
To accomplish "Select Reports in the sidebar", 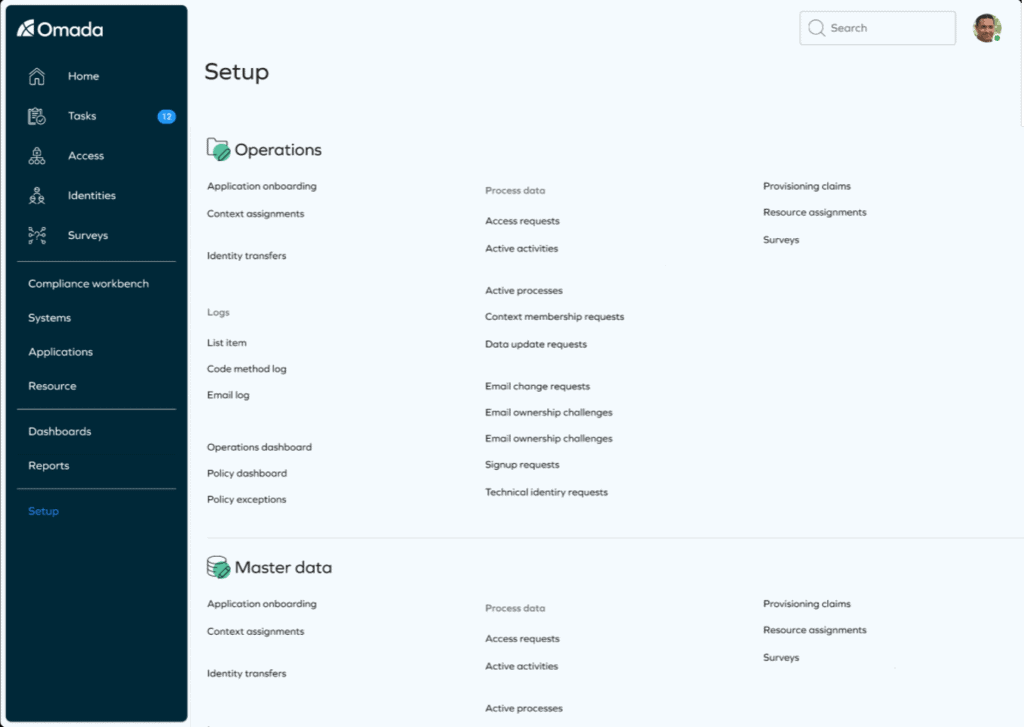I will click(x=50, y=465).
